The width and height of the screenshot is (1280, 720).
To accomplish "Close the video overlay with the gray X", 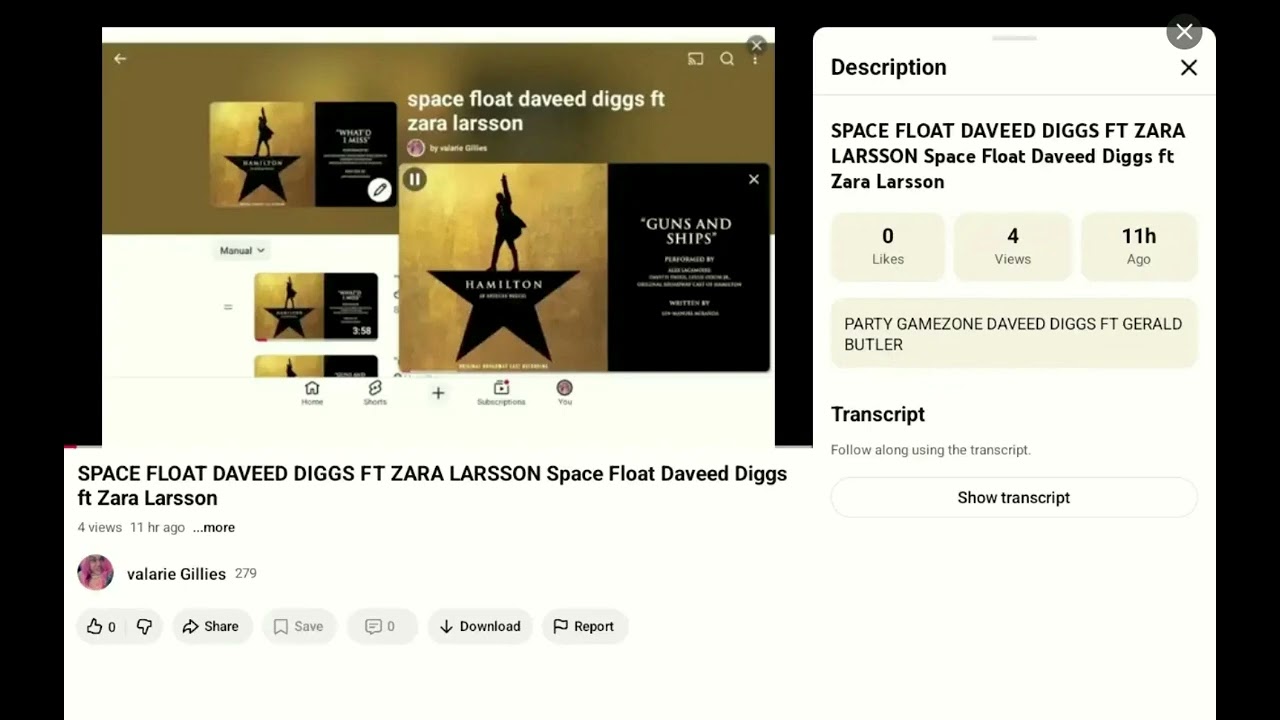I will (x=757, y=45).
